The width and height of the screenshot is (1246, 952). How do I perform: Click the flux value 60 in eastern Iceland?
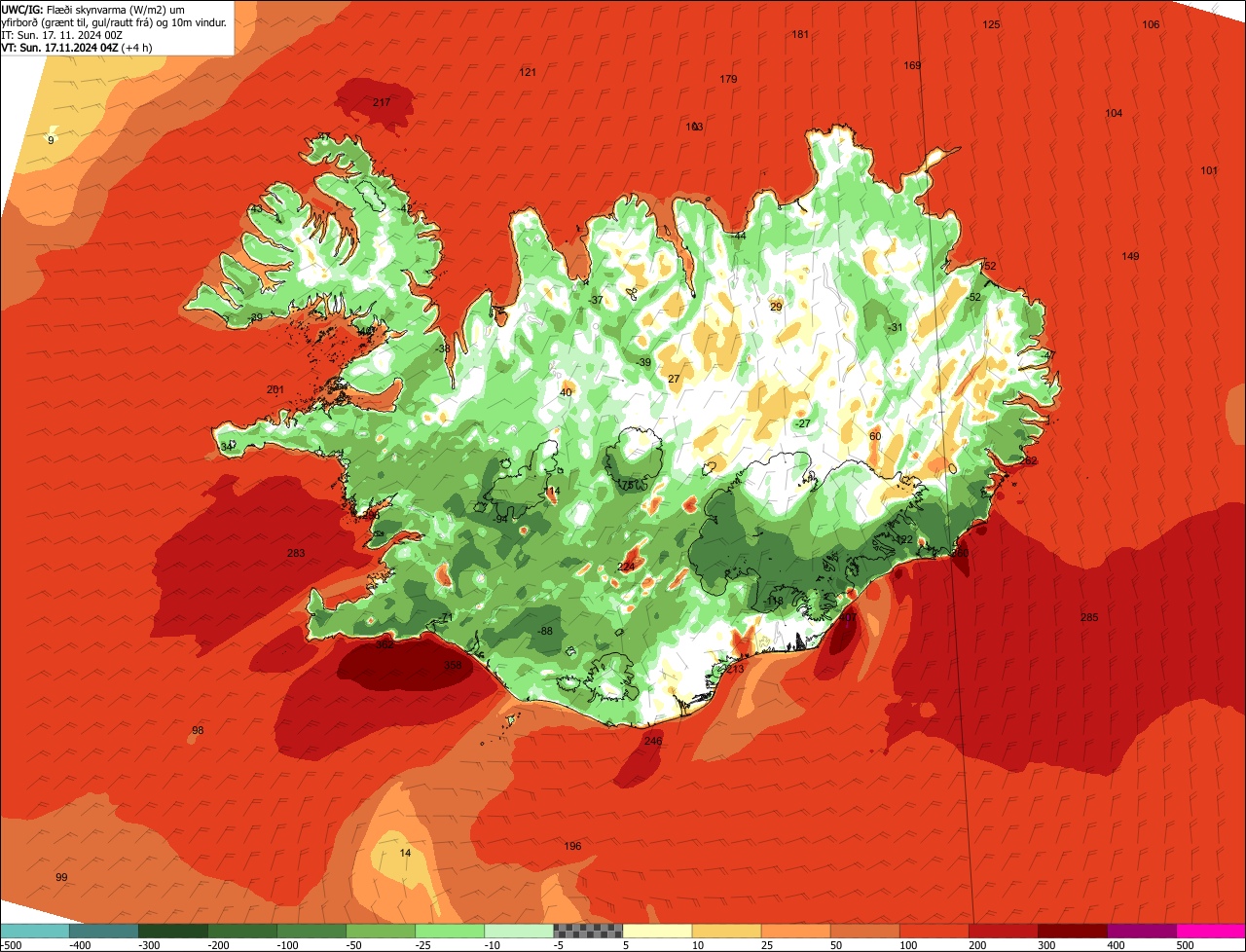coord(874,436)
